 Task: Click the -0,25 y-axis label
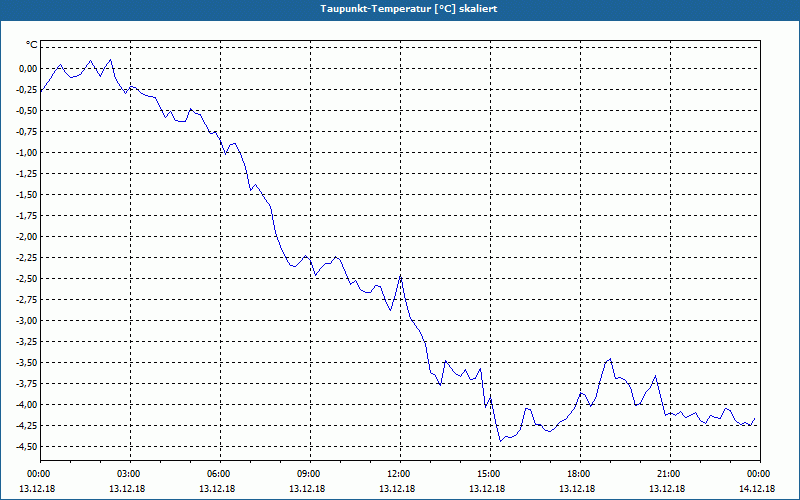point(27,90)
